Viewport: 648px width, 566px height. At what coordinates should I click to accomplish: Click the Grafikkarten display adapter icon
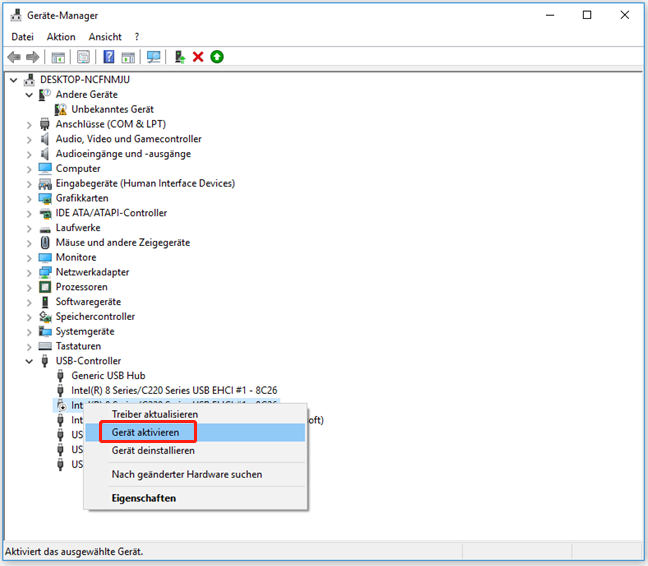click(45, 198)
